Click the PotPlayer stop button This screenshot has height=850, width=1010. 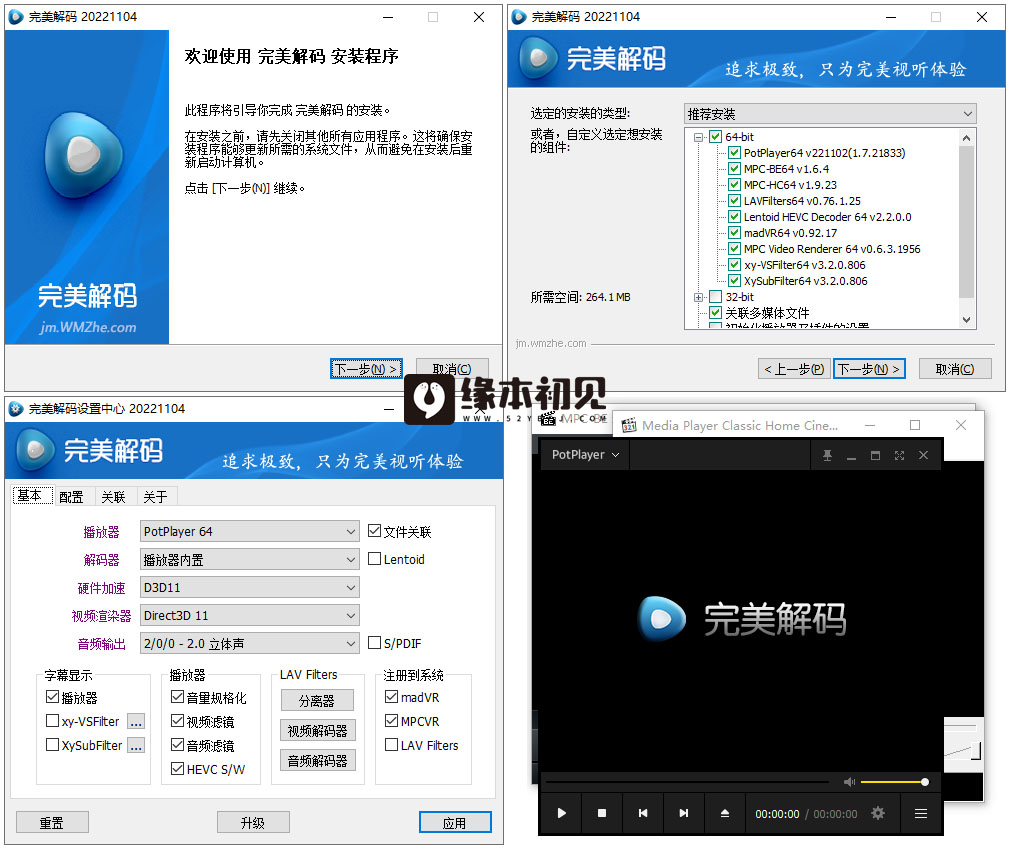tap(602, 813)
